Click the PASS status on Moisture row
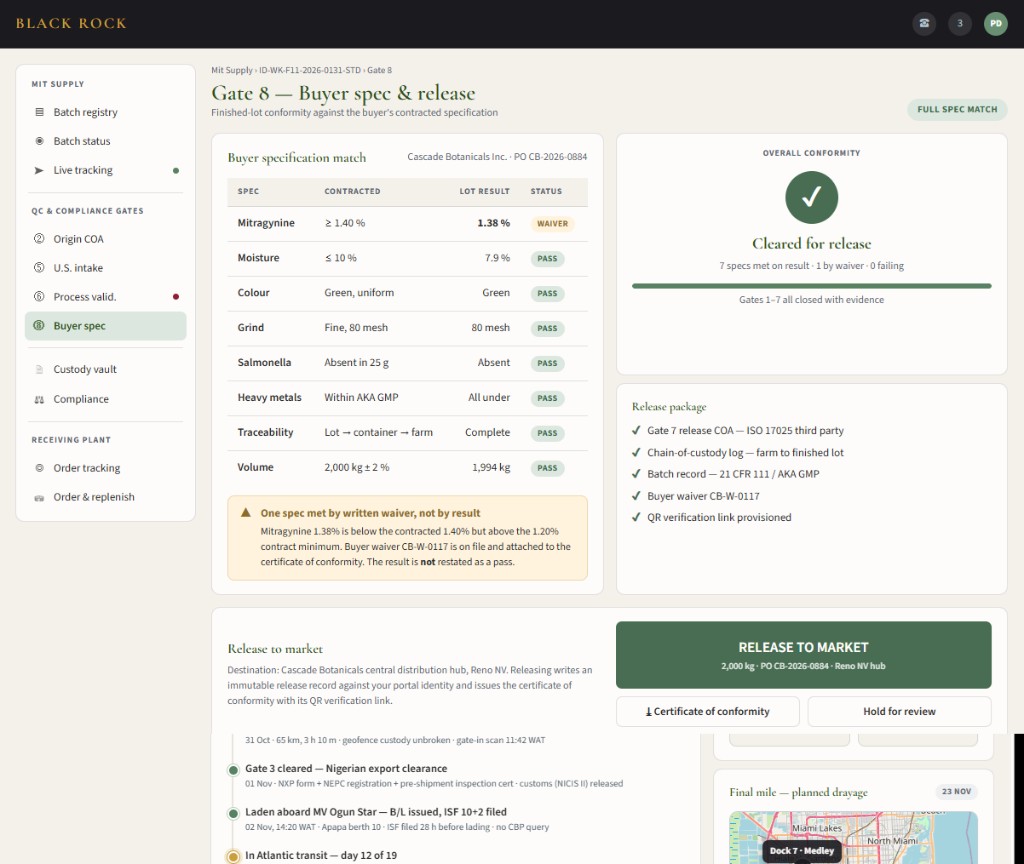The width and height of the screenshot is (1024, 864). [547, 259]
